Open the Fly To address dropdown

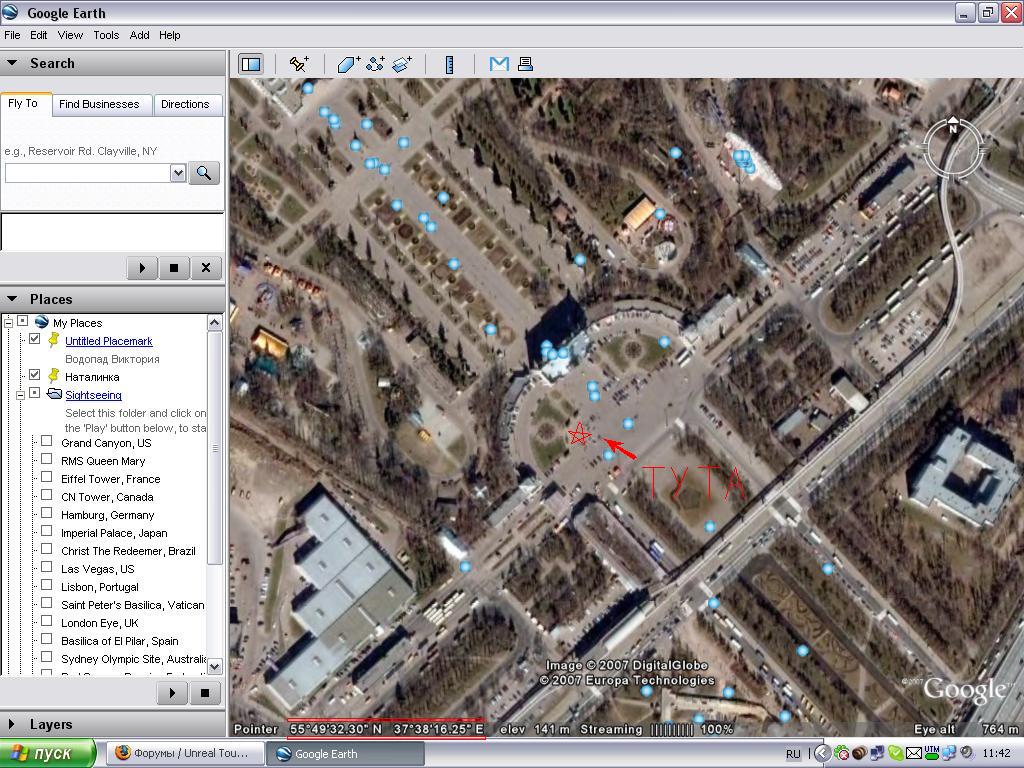coord(178,173)
